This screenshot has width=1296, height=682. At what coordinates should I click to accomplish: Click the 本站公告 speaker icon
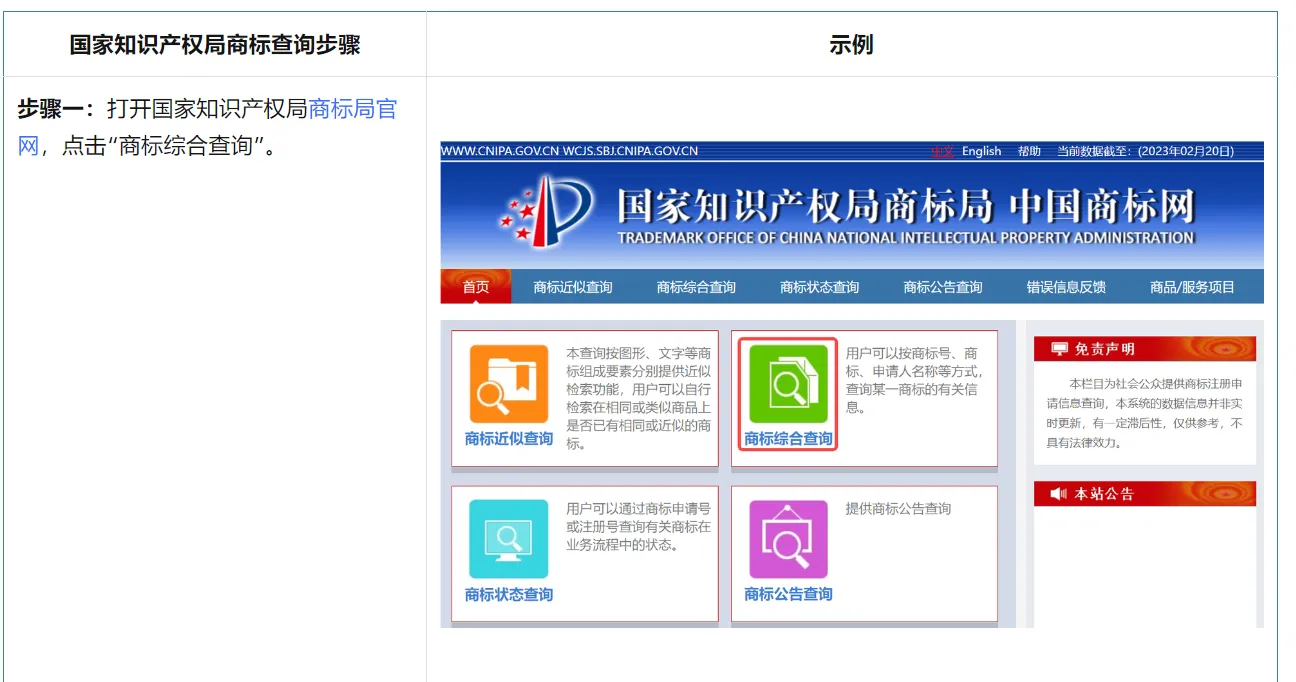[x=1059, y=494]
